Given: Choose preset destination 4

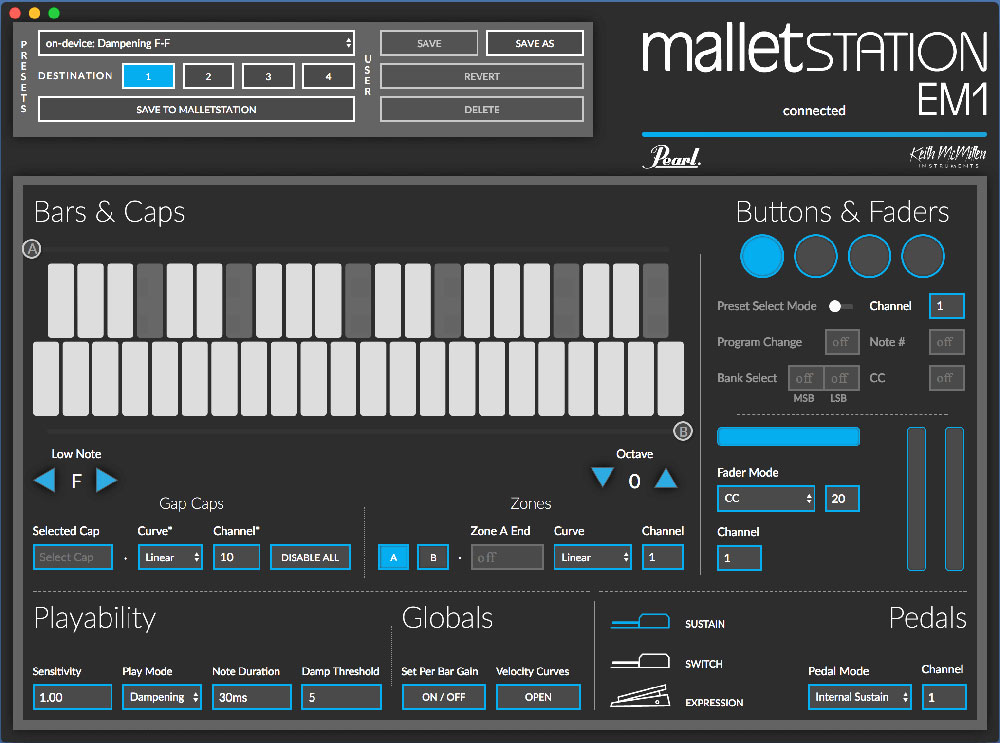Looking at the screenshot, I should (328, 76).
